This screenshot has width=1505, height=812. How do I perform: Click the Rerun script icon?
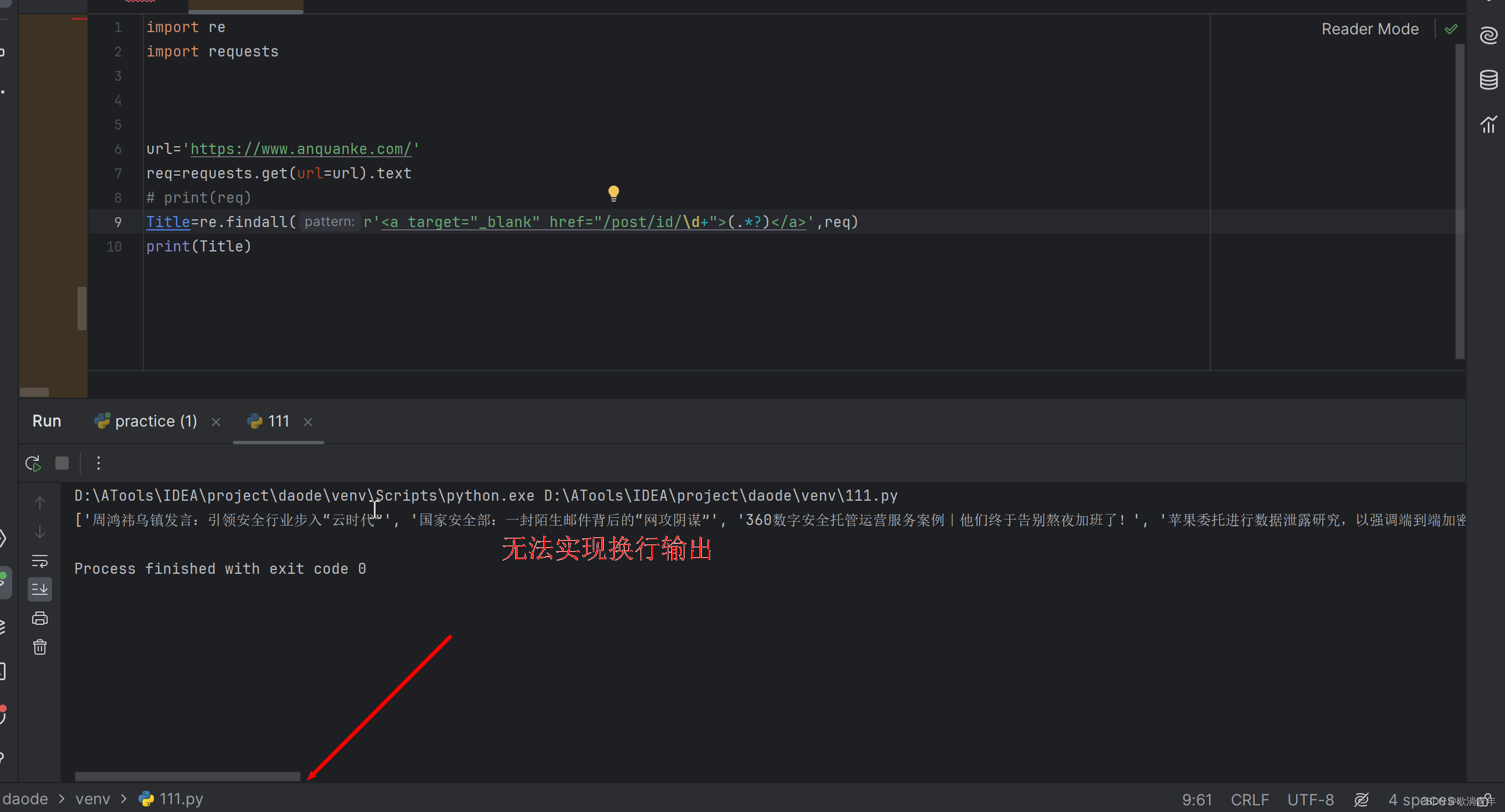click(x=33, y=463)
